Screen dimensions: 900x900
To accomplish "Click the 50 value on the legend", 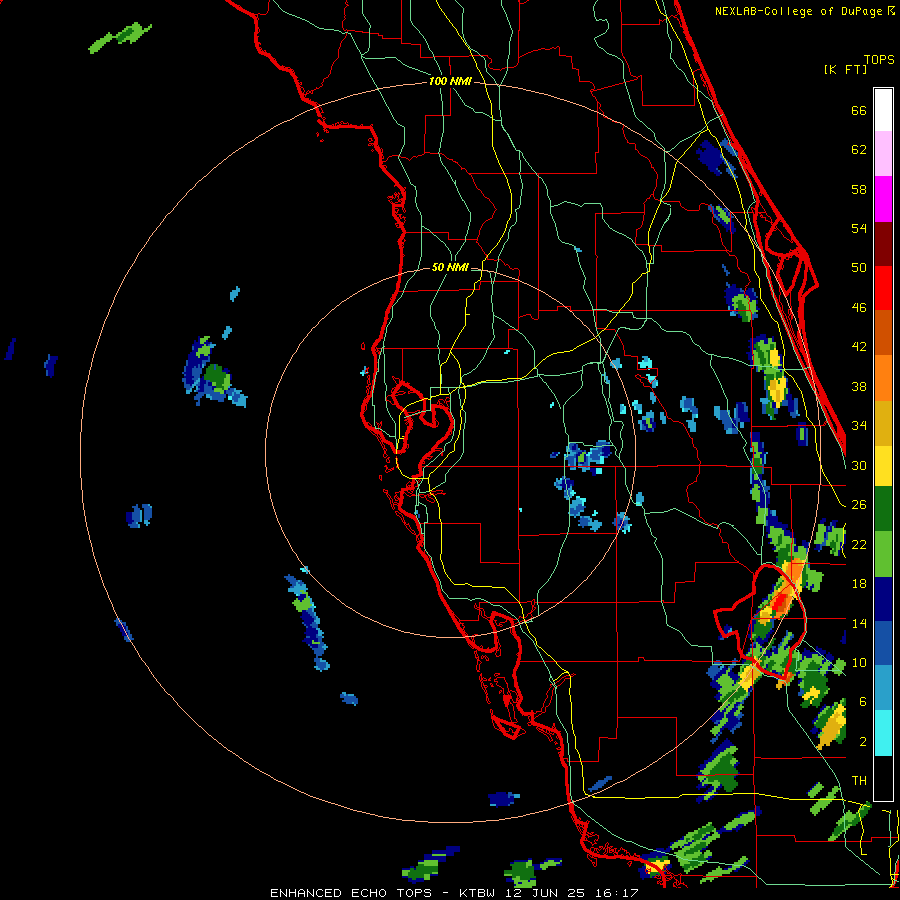I will pyautogui.click(x=859, y=267).
